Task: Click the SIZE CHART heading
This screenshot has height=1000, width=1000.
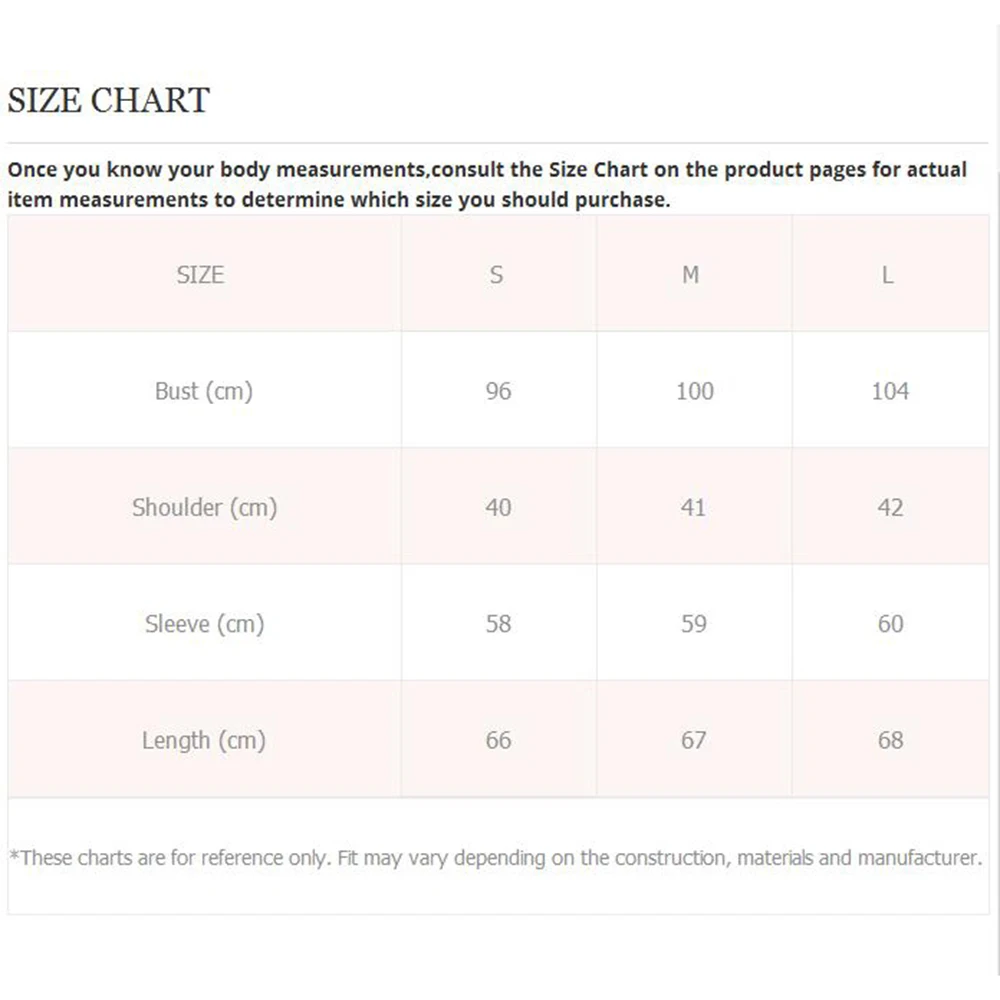Action: point(108,101)
